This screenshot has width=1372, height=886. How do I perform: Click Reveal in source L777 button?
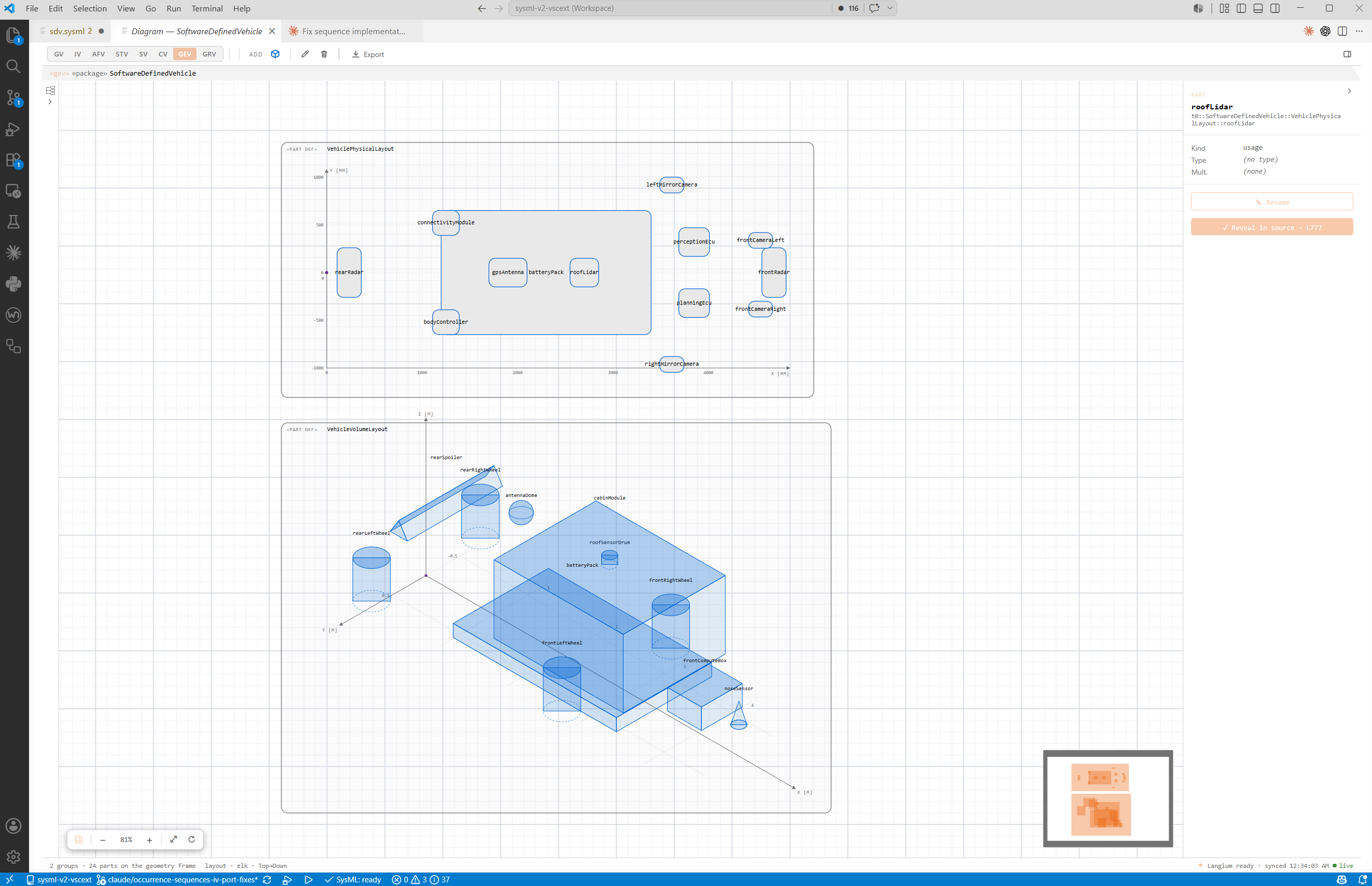point(1272,227)
